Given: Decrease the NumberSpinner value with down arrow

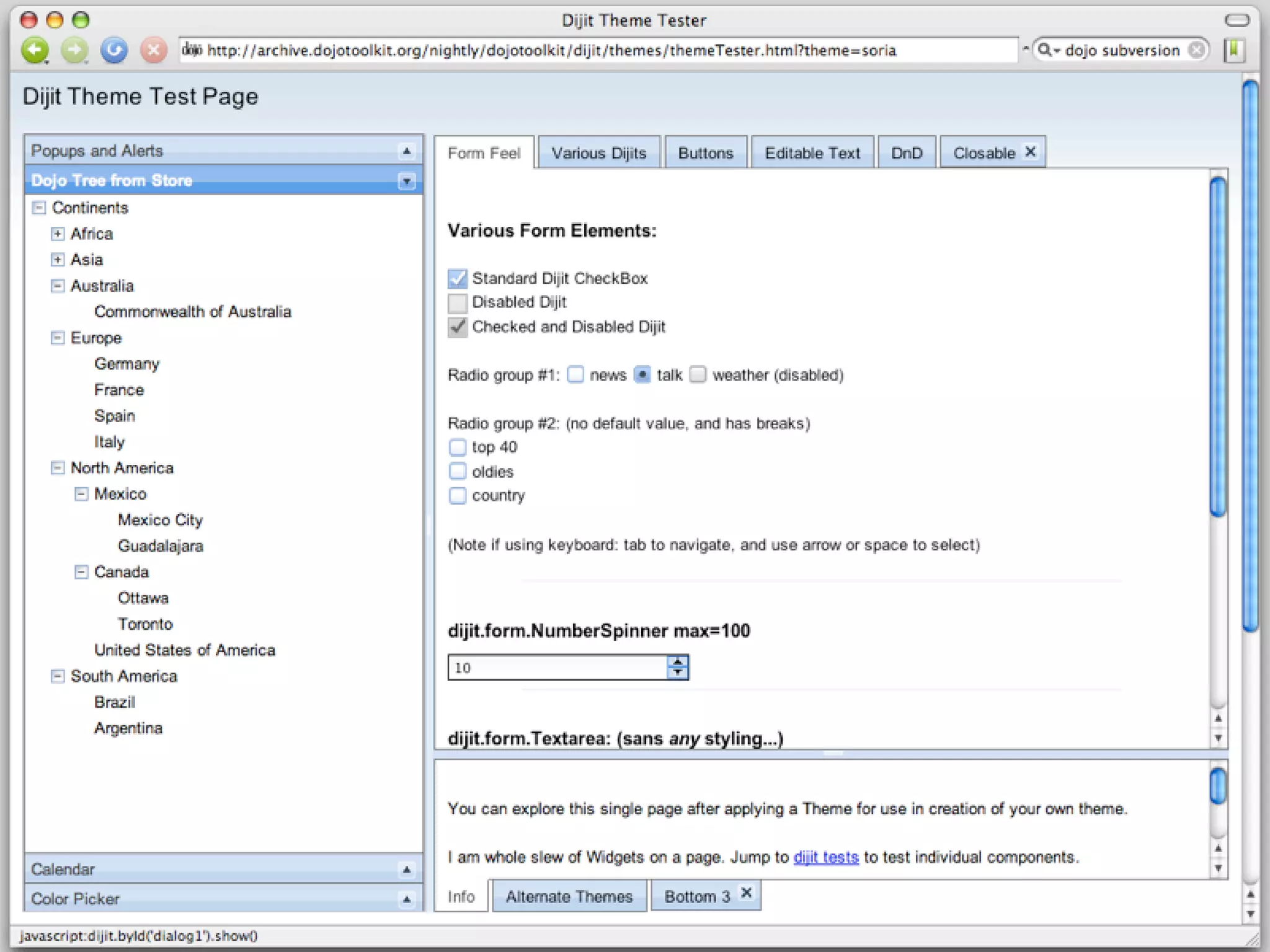Looking at the screenshot, I should click(678, 673).
